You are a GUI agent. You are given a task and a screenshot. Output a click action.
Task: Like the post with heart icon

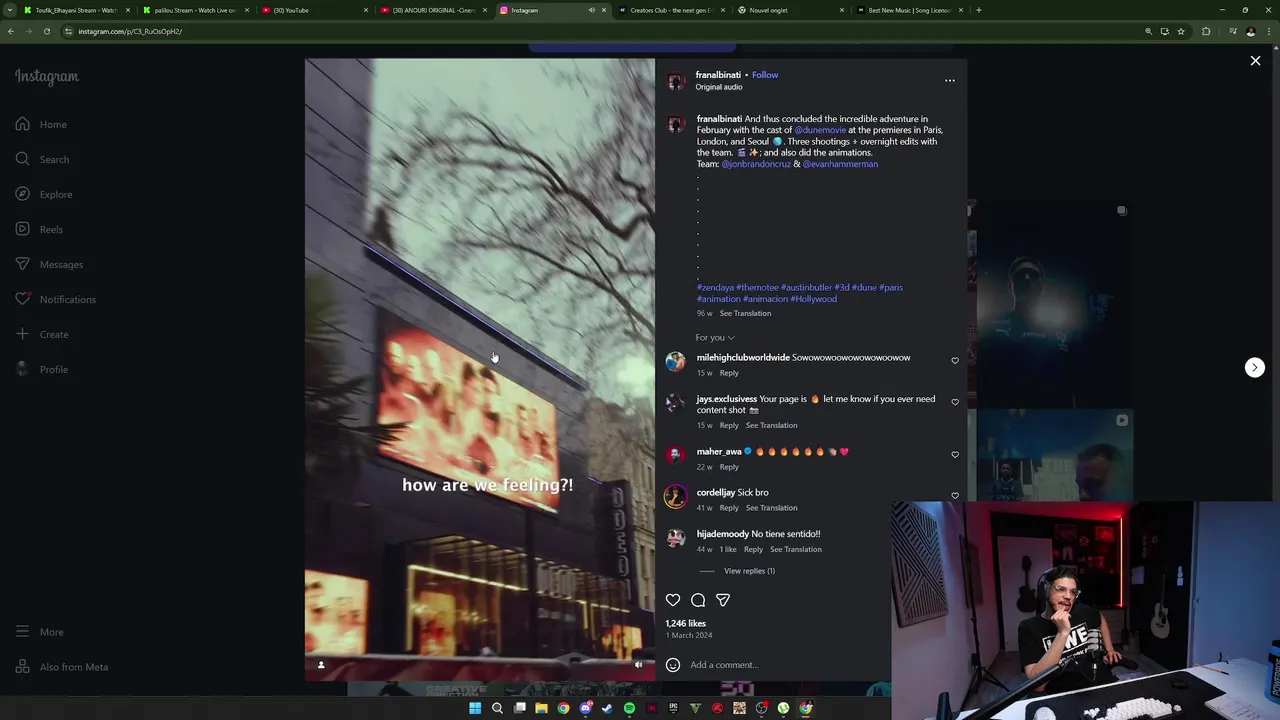pos(673,600)
